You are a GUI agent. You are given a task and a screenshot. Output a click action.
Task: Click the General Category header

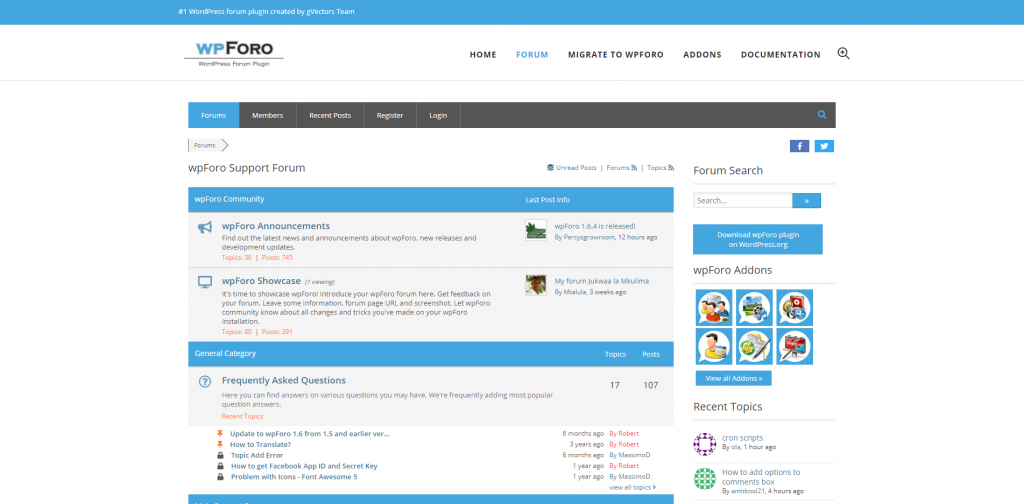[x=225, y=353]
